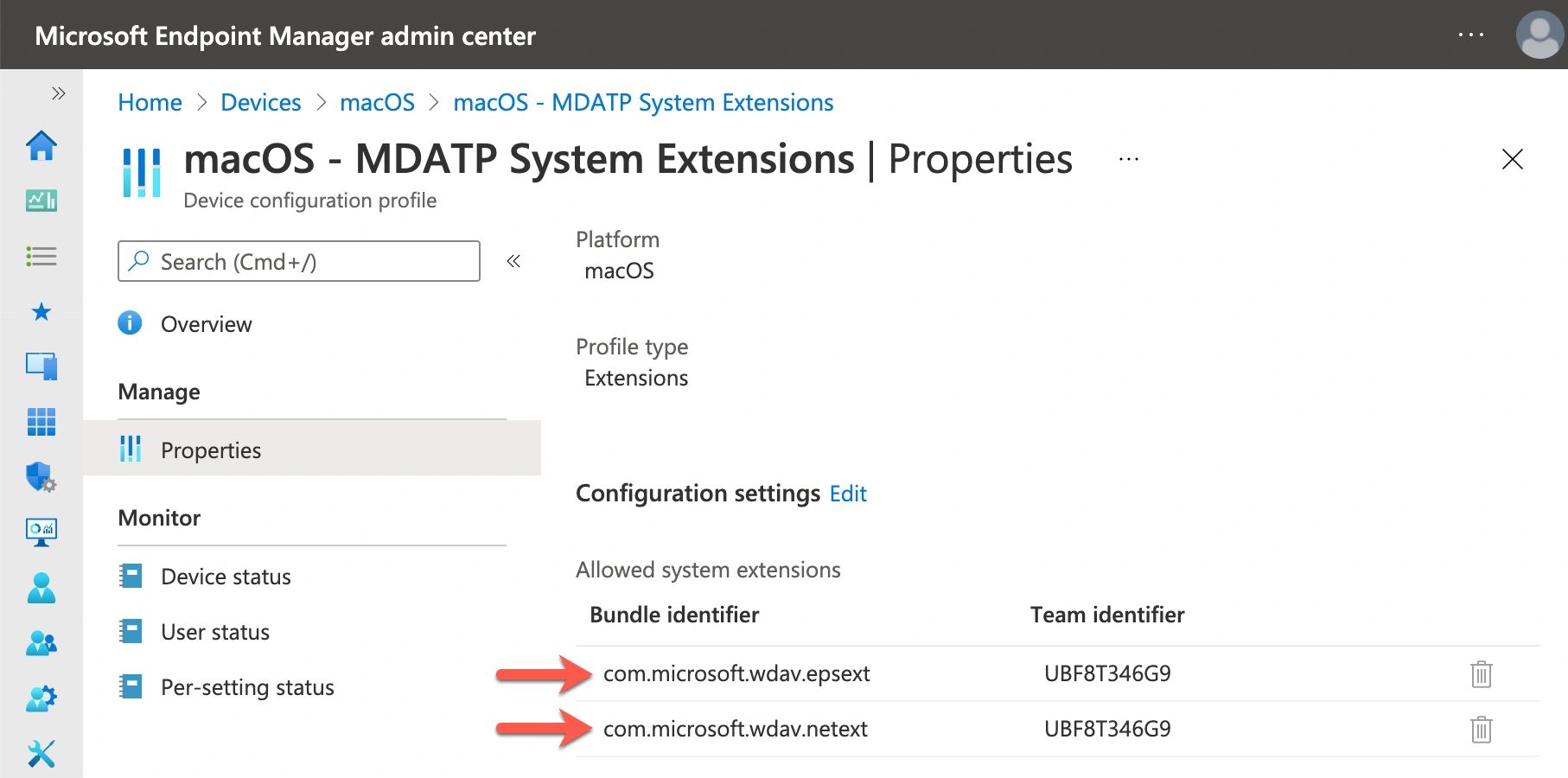Open the user account avatar menu

(1539, 35)
